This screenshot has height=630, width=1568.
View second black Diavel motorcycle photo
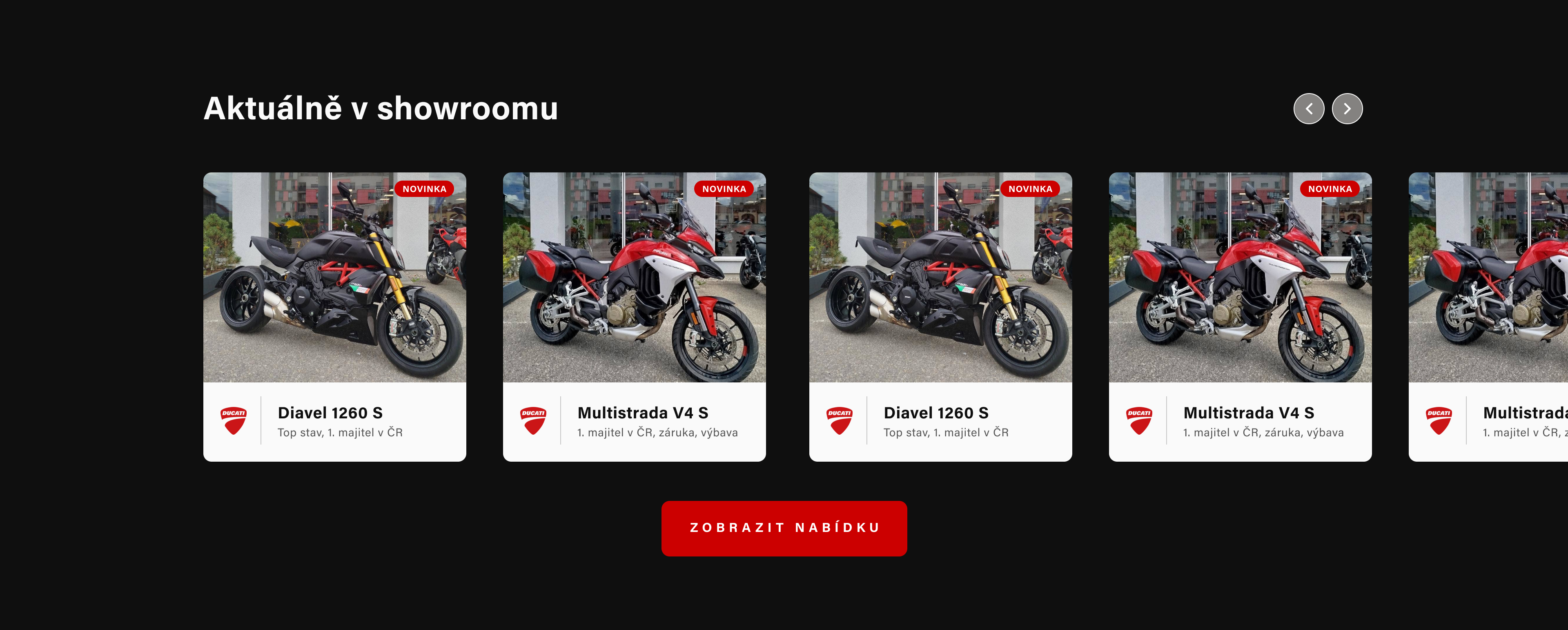tap(940, 277)
